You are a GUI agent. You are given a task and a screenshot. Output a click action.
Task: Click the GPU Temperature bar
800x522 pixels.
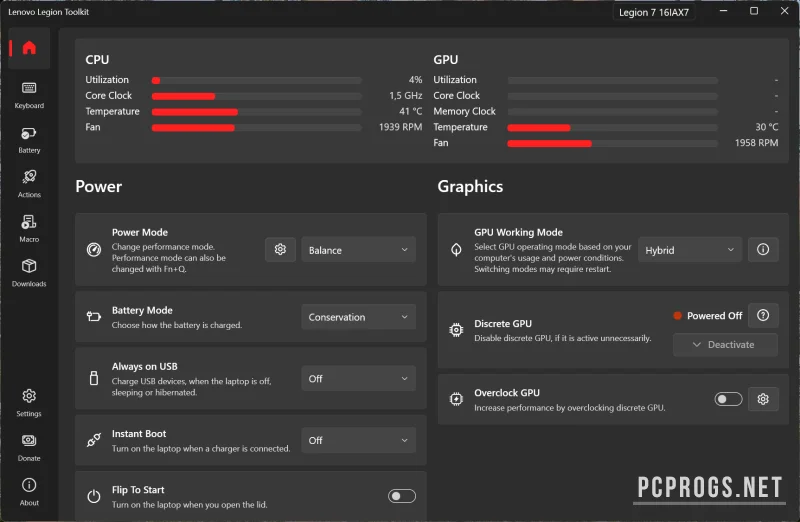(x=612, y=128)
